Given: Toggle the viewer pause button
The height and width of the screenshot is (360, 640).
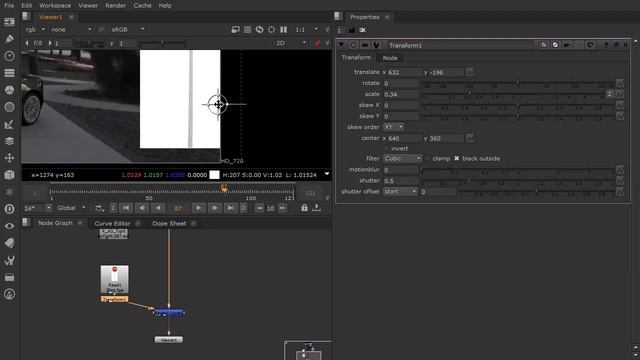Looking at the screenshot, I should [283, 29].
